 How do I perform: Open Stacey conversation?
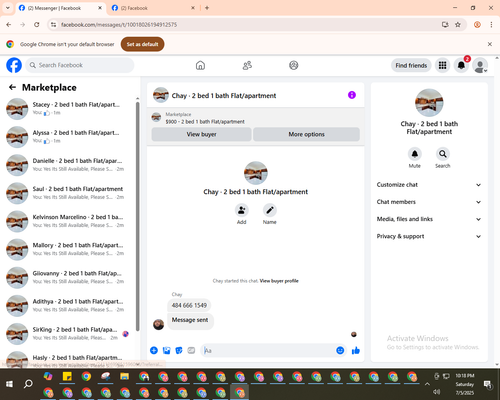68,109
